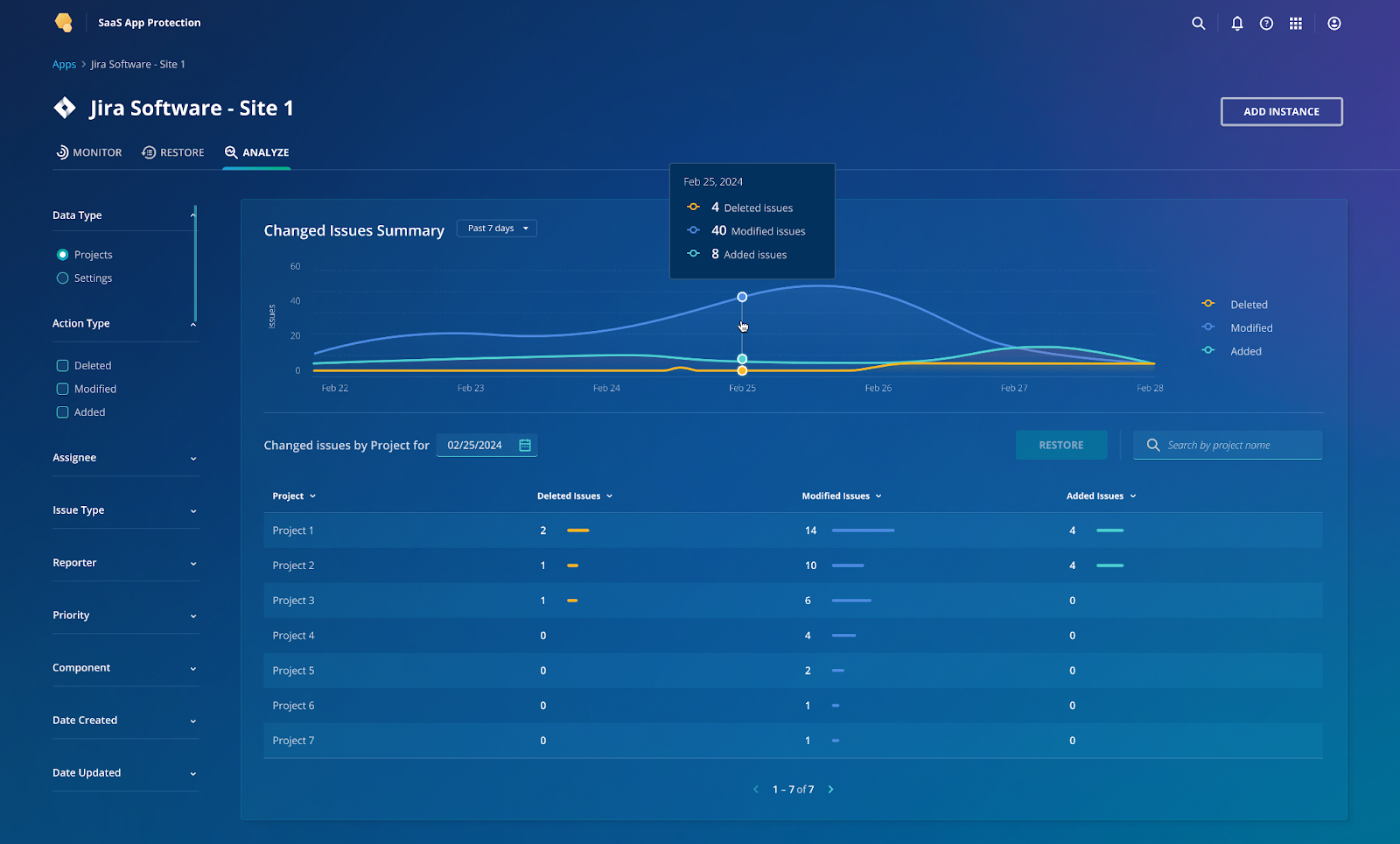Image resolution: width=1400 pixels, height=844 pixels.
Task: Select the Project 1 row name
Action: pos(293,531)
